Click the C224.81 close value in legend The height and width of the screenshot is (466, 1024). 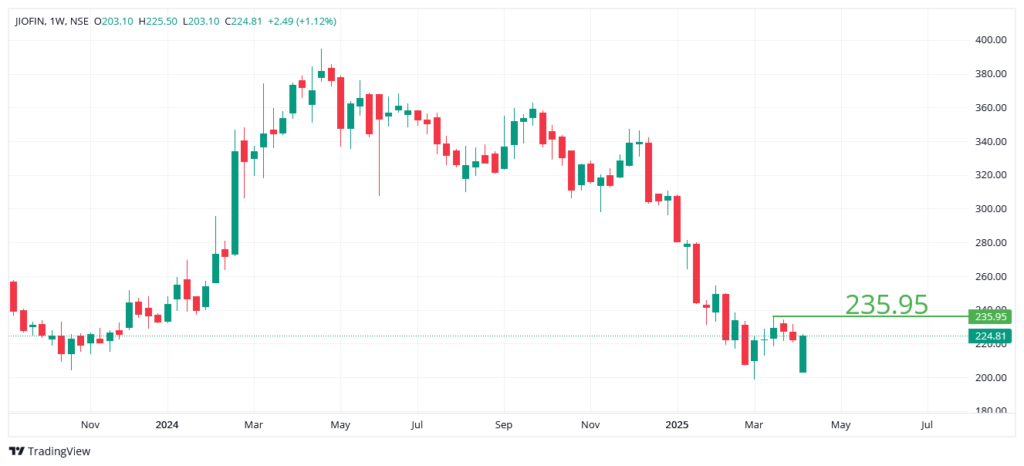(x=250, y=18)
